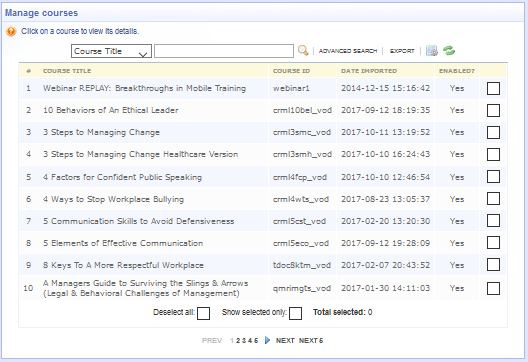Click the NEXT 5 pages link

click(311, 341)
